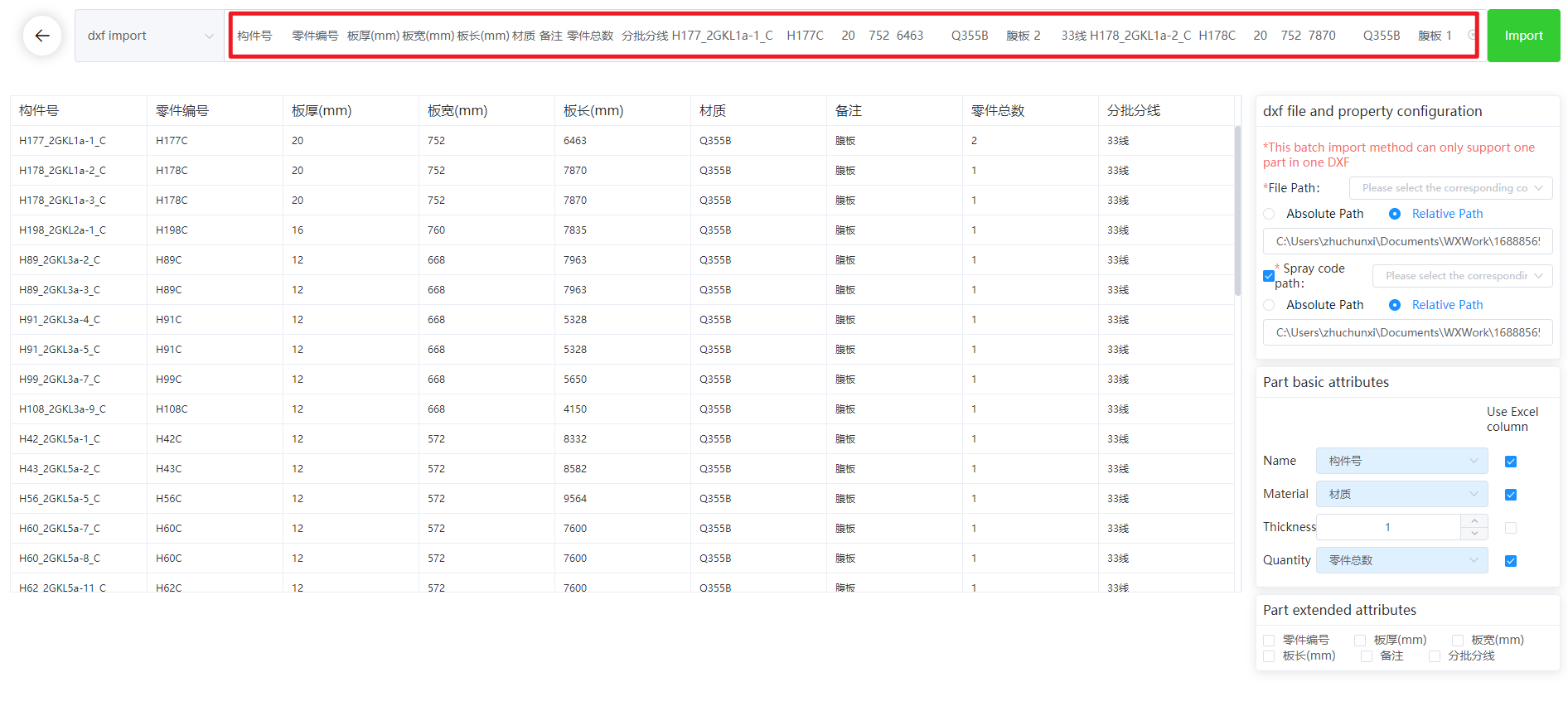
Task: Check the 零件编号 extended attribute
Action: [x=1269, y=641]
